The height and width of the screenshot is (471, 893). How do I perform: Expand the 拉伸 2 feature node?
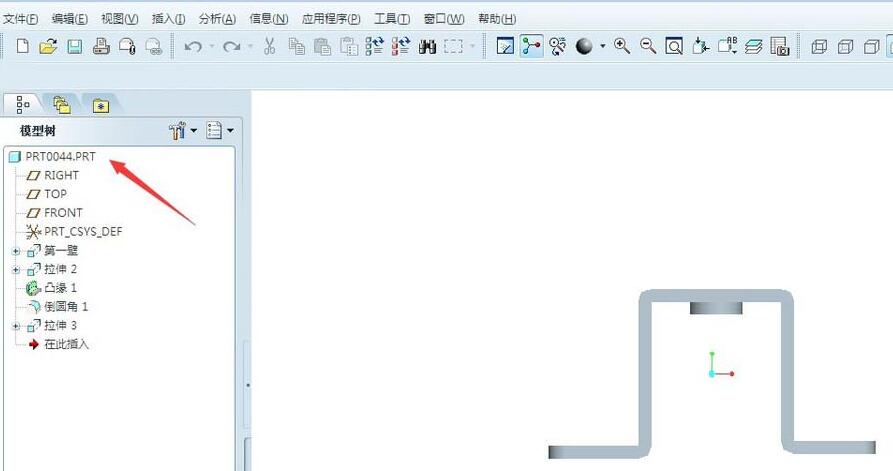click(16, 269)
